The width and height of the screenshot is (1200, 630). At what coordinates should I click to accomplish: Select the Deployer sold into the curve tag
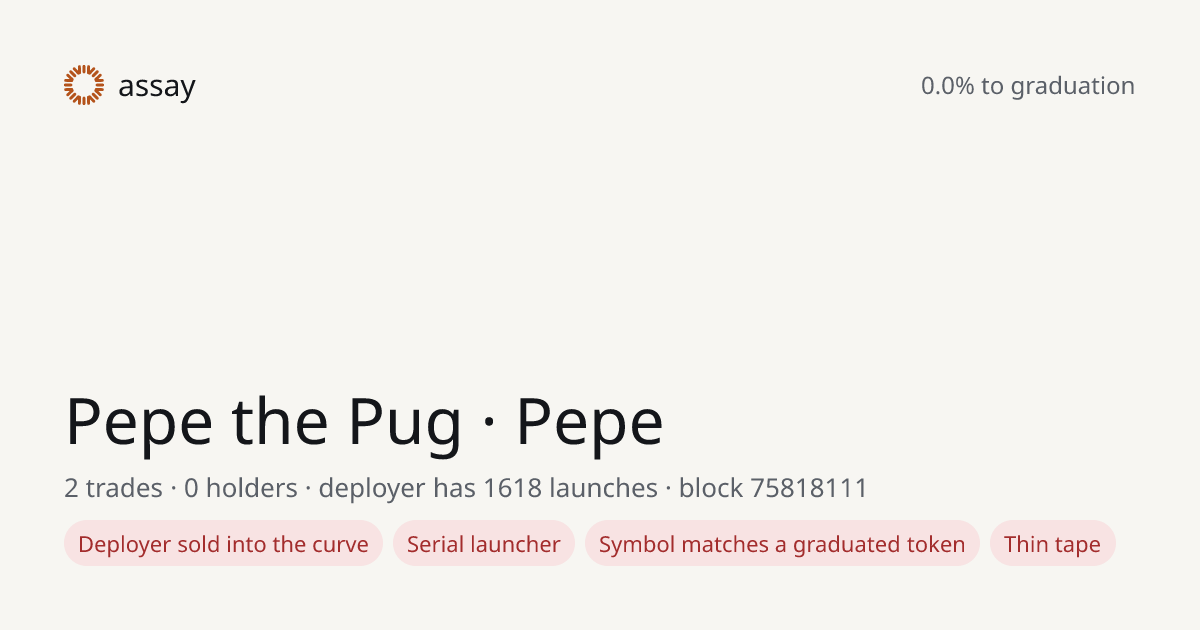click(223, 544)
